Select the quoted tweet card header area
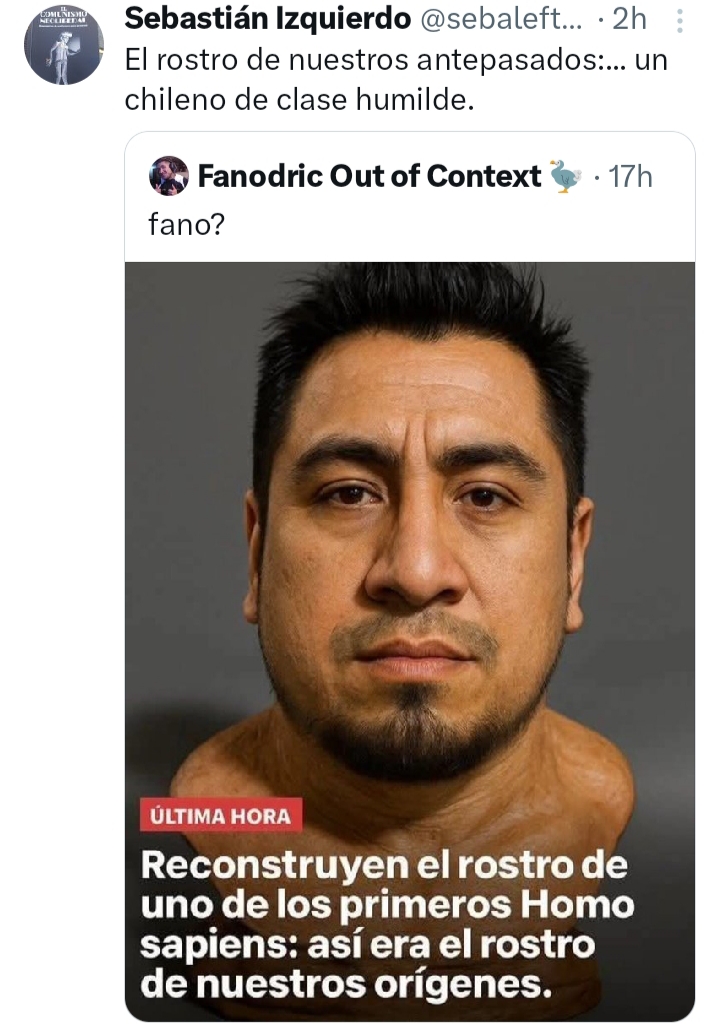The width and height of the screenshot is (720, 1029). click(x=410, y=197)
